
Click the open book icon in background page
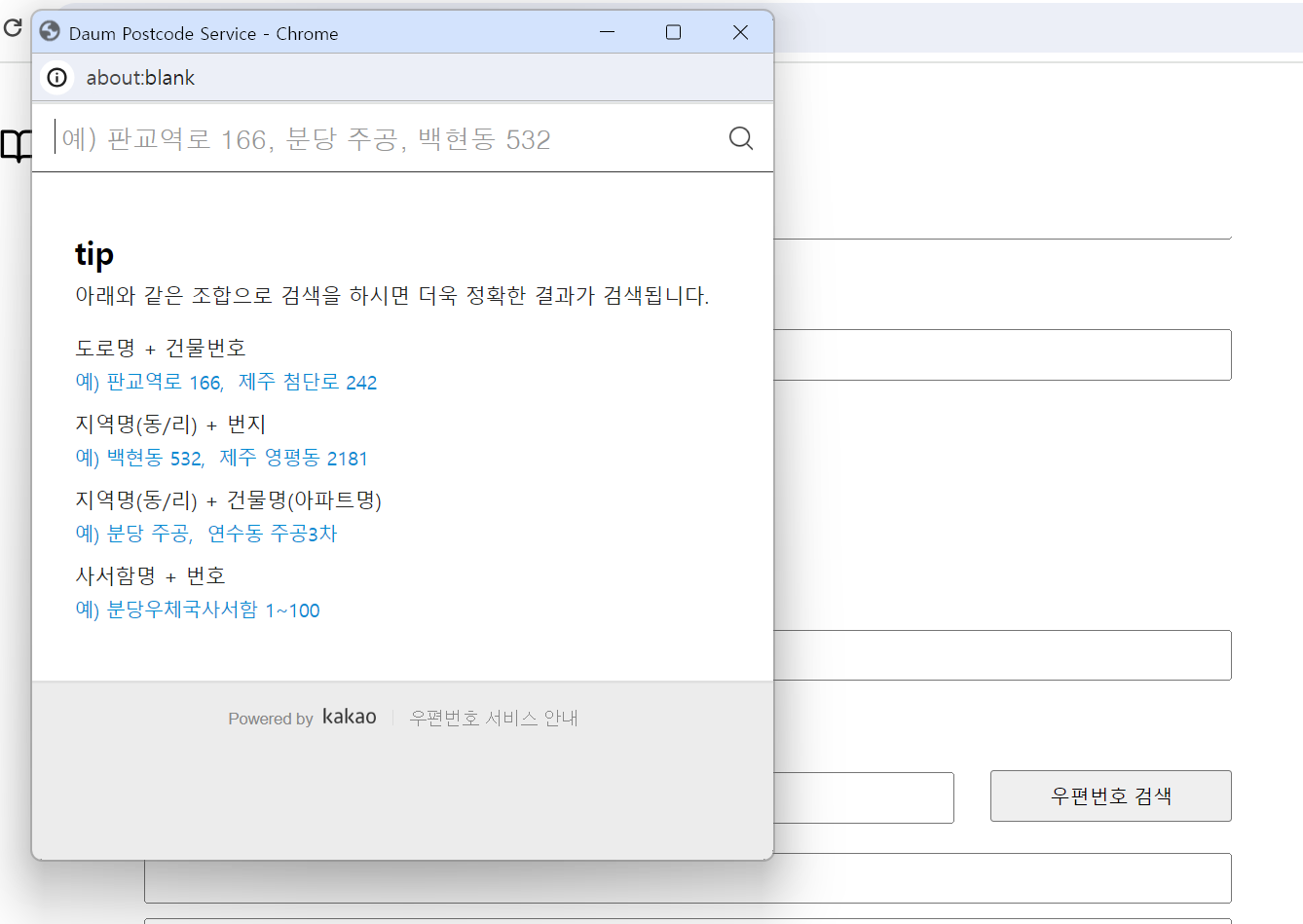16,146
